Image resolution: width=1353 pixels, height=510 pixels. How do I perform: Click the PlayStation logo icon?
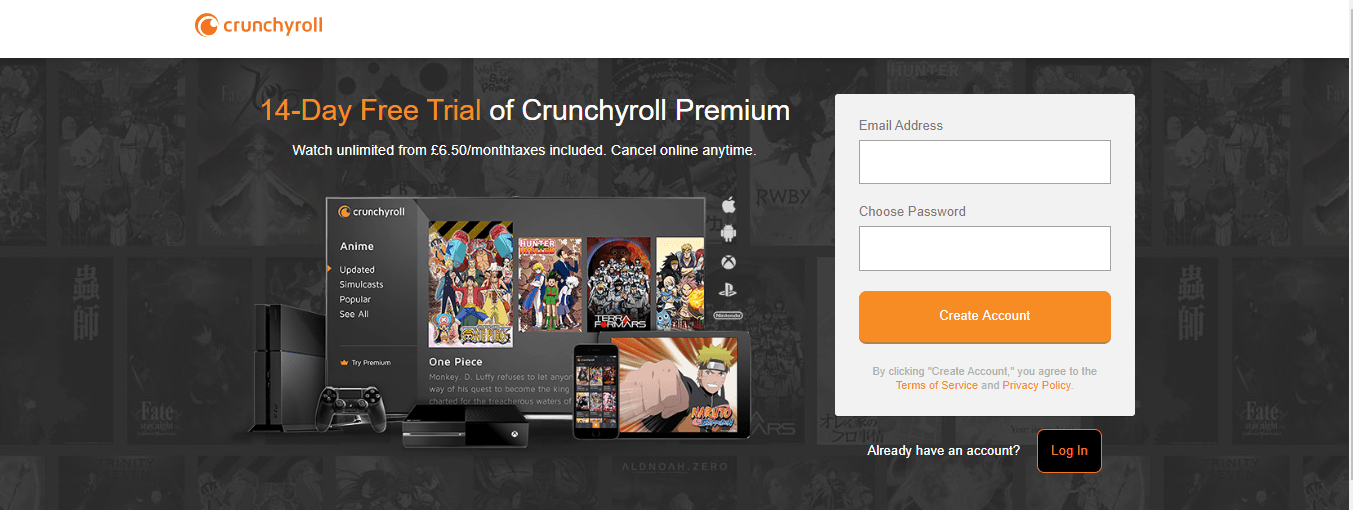point(728,290)
